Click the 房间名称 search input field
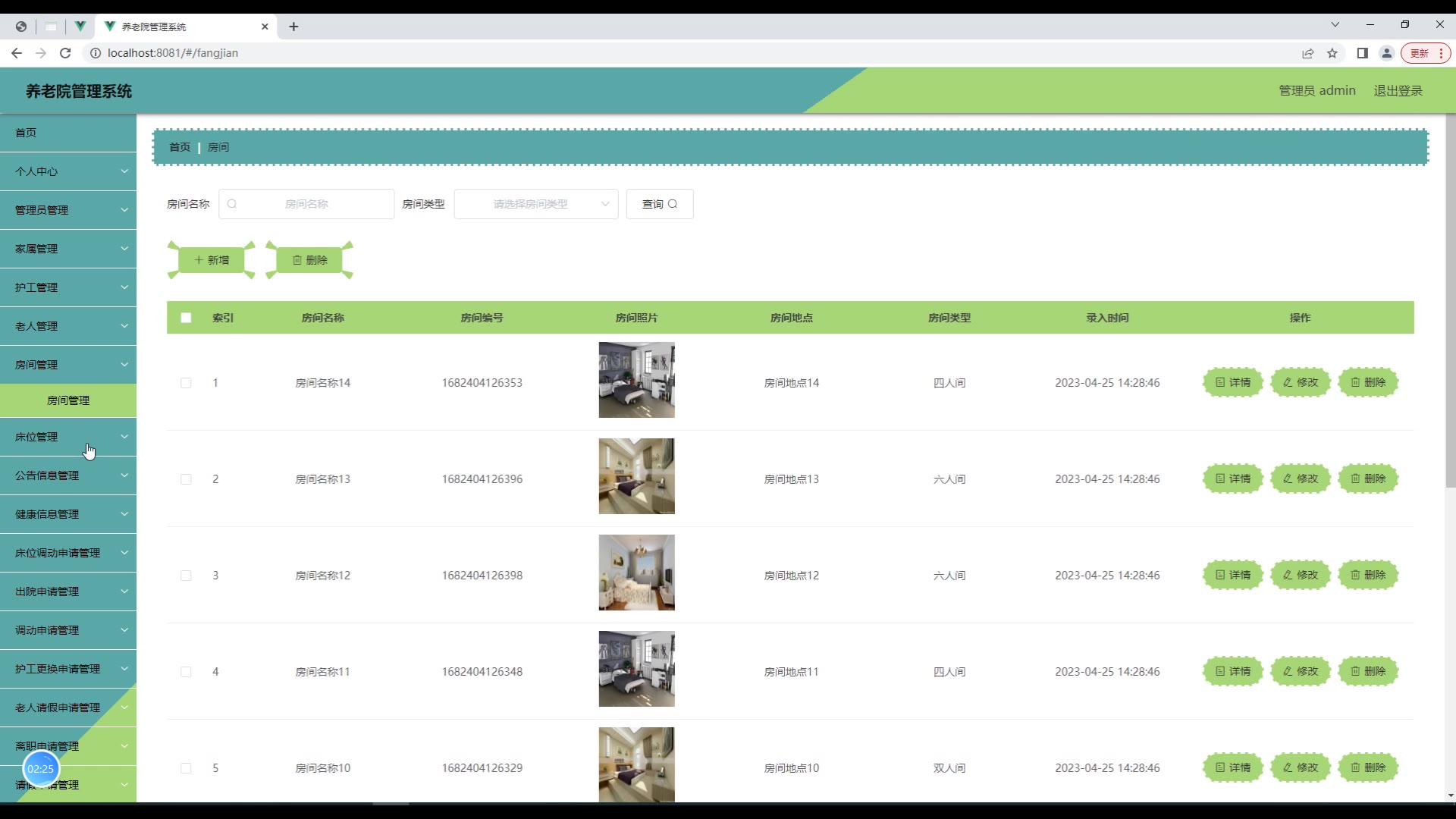Screen dimensions: 1456x819 [306, 204]
